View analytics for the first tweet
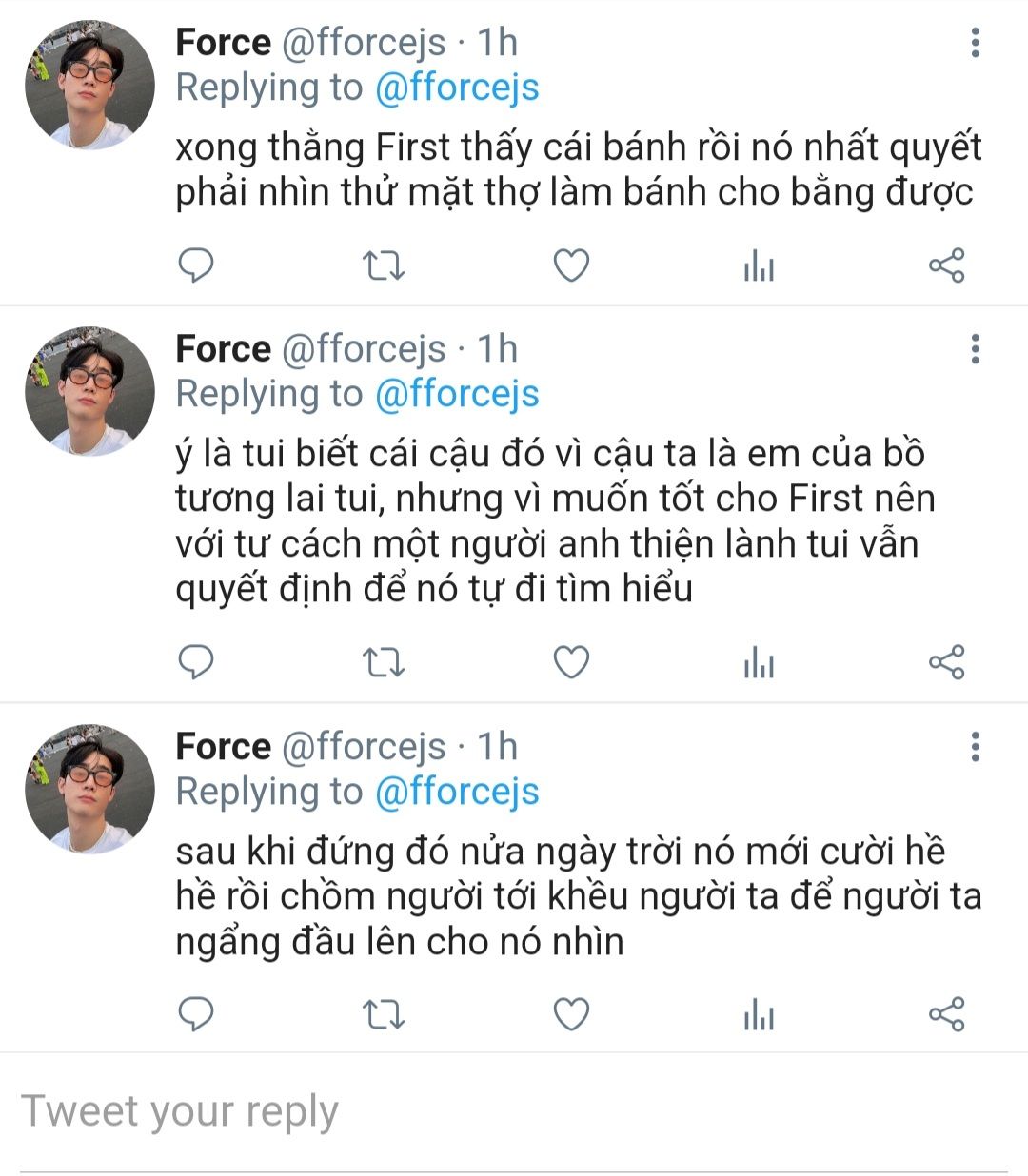The height and width of the screenshot is (1176, 1028). 759,266
